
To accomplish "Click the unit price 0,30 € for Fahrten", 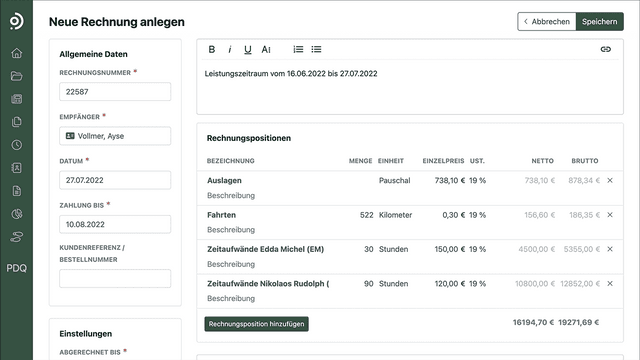I will tap(453, 215).
